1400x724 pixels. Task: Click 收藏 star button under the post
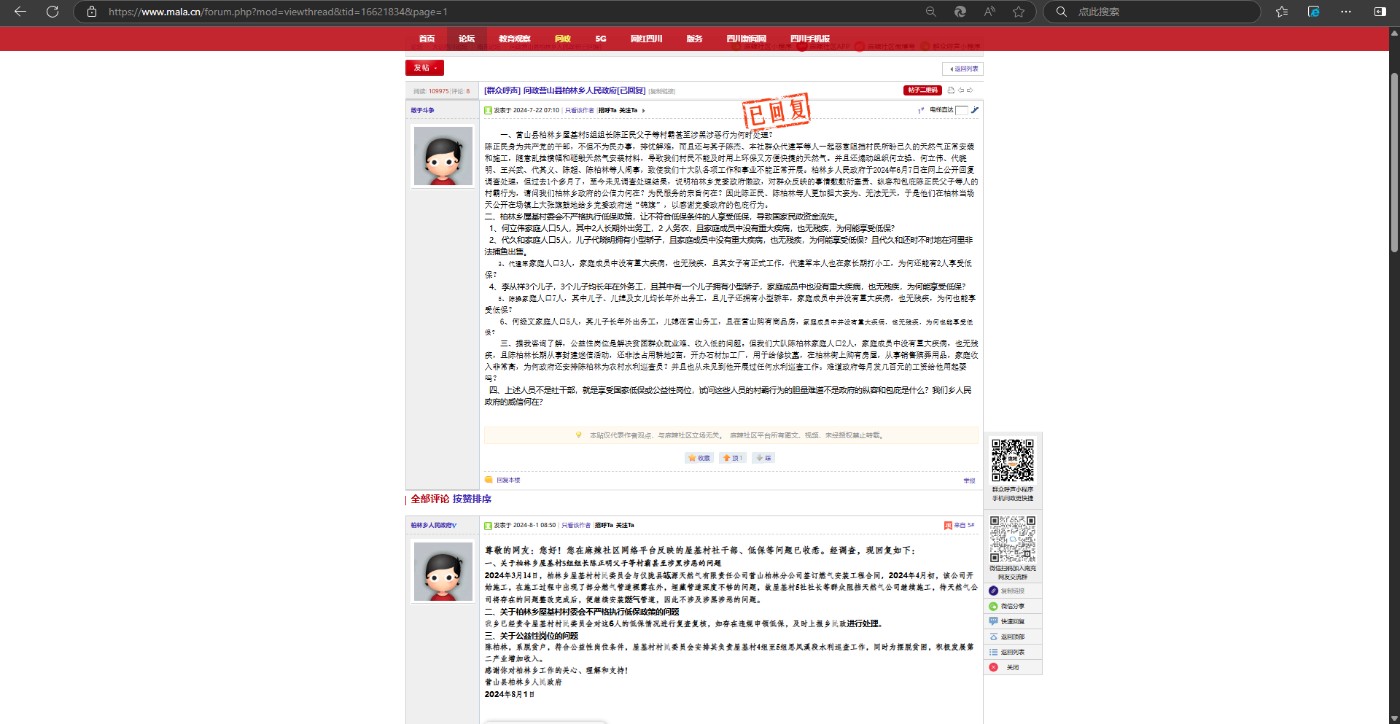(x=698, y=457)
